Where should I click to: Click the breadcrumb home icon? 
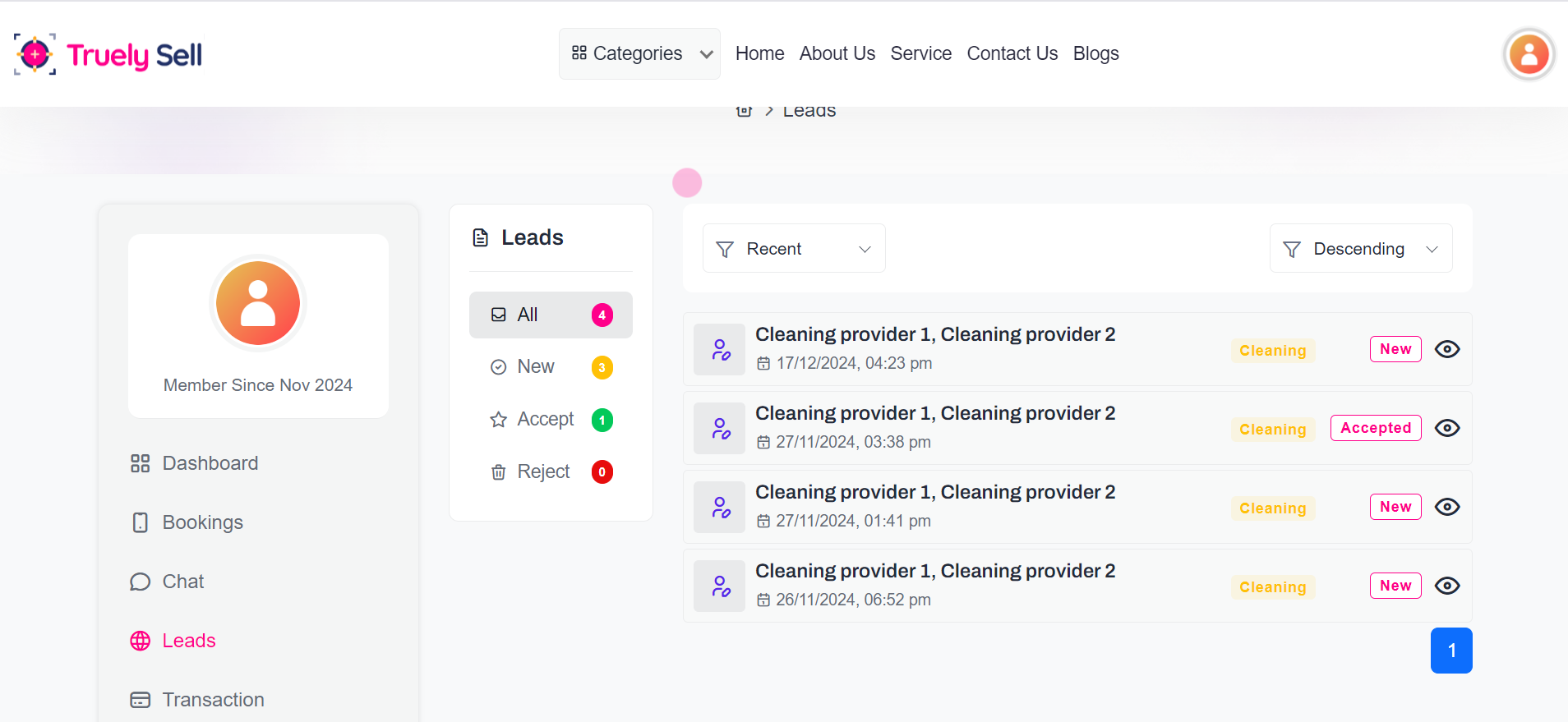(x=744, y=111)
